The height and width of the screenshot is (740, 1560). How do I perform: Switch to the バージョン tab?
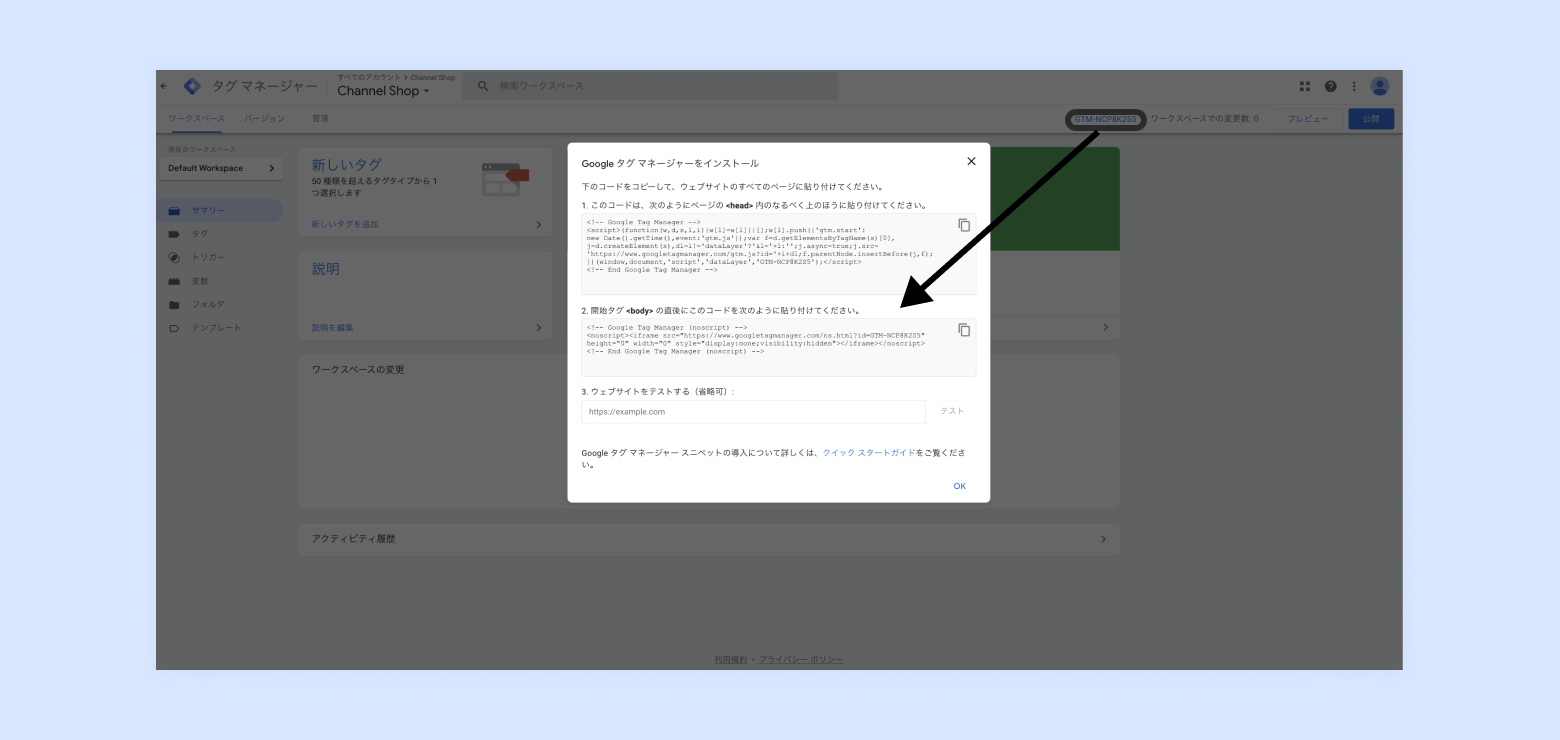pyautogui.click(x=264, y=119)
